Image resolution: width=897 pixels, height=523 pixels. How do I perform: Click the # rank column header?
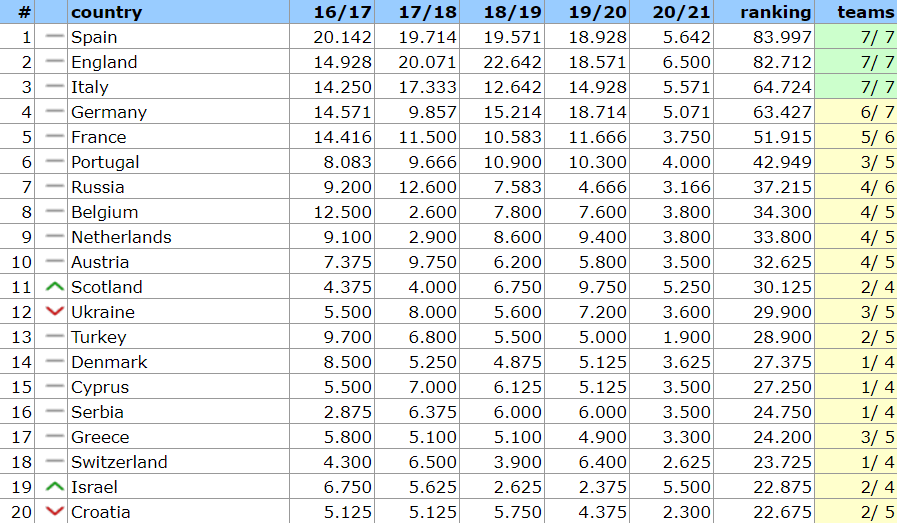pyautogui.click(x=24, y=12)
